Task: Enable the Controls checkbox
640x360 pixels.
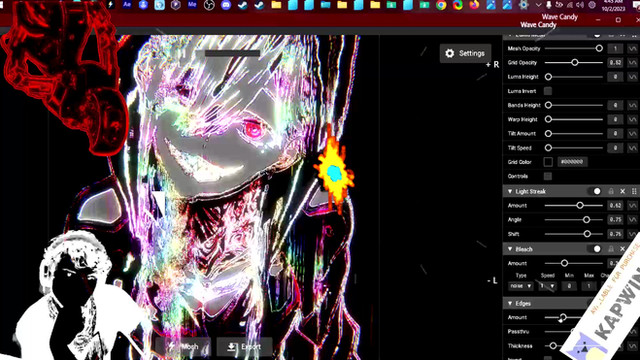Action: point(548,176)
